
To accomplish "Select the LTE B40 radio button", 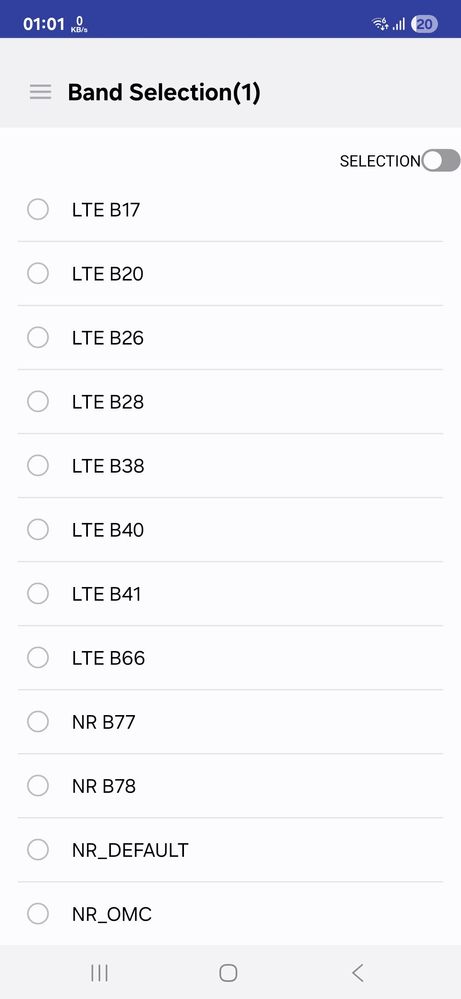I will coord(38,529).
